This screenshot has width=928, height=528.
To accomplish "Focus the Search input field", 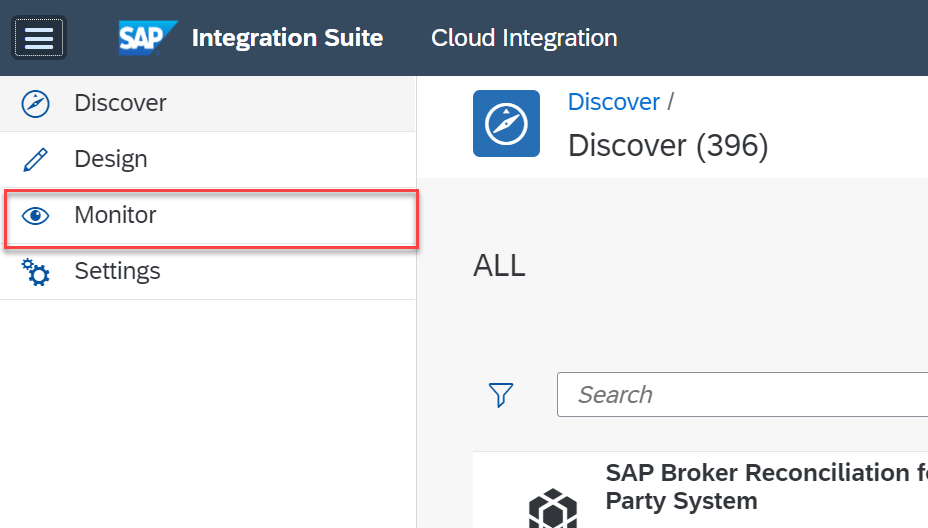I will click(x=740, y=395).
